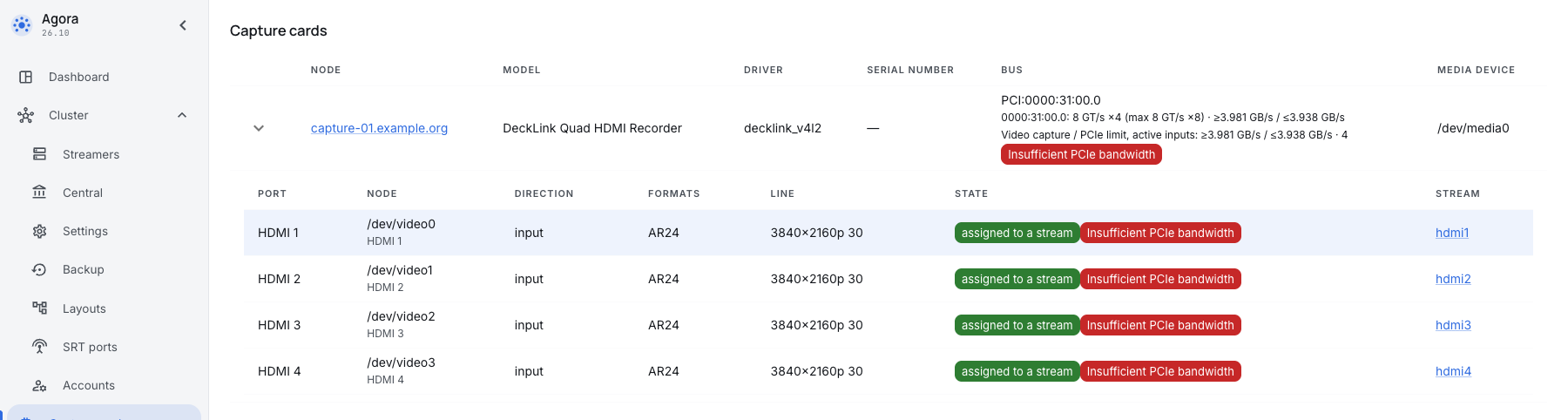Image resolution: width=1568 pixels, height=420 pixels.
Task: Open the hdmi2 stream link
Action: (x=1453, y=279)
